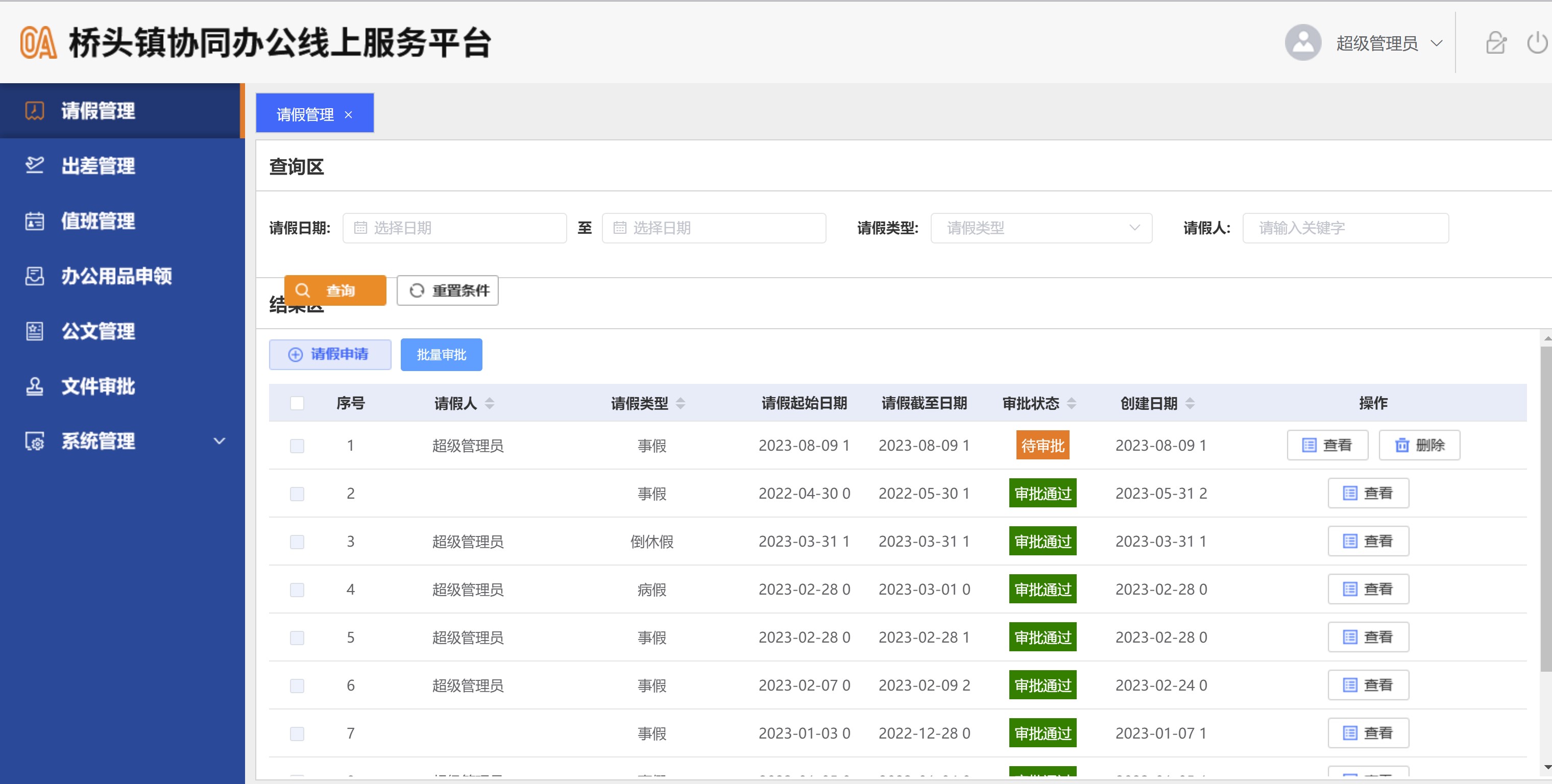Click calendar icon in start date field

pyautogui.click(x=360, y=228)
